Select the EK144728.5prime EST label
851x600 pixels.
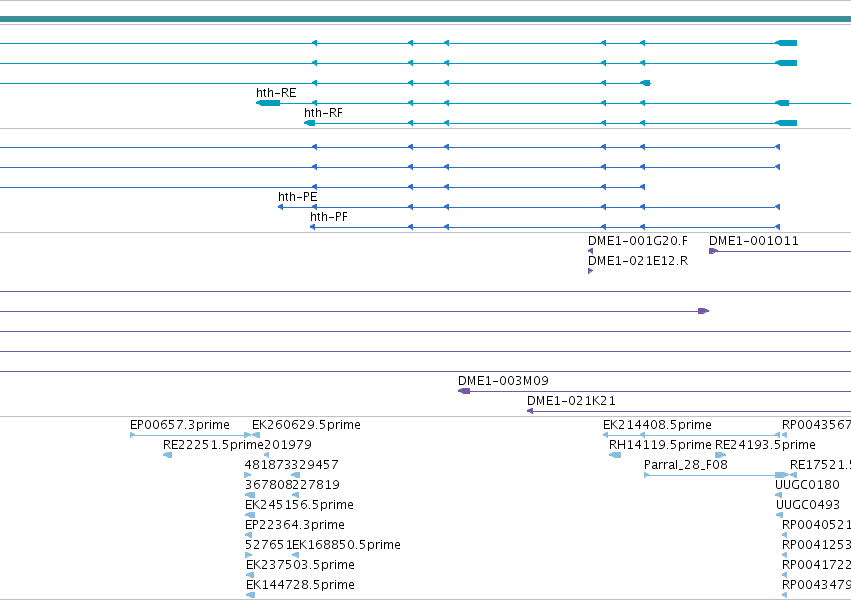pos(300,585)
